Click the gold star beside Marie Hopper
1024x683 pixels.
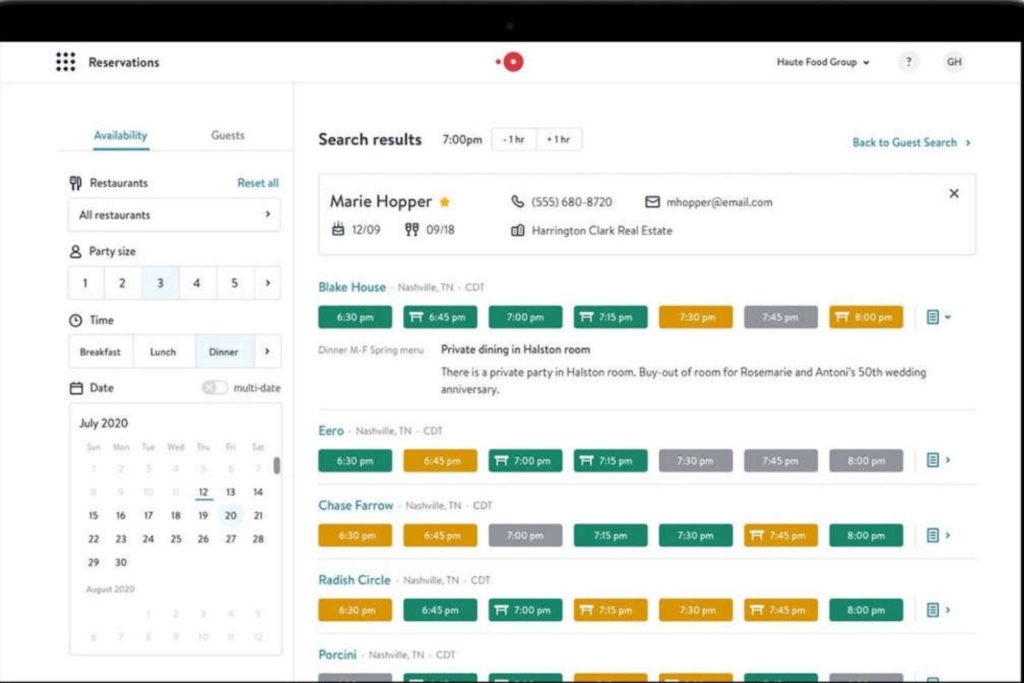click(445, 202)
